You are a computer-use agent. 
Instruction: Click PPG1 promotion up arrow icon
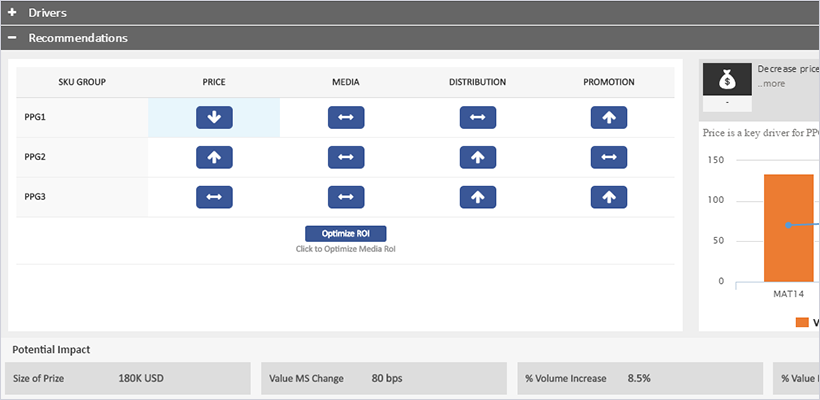click(x=609, y=117)
